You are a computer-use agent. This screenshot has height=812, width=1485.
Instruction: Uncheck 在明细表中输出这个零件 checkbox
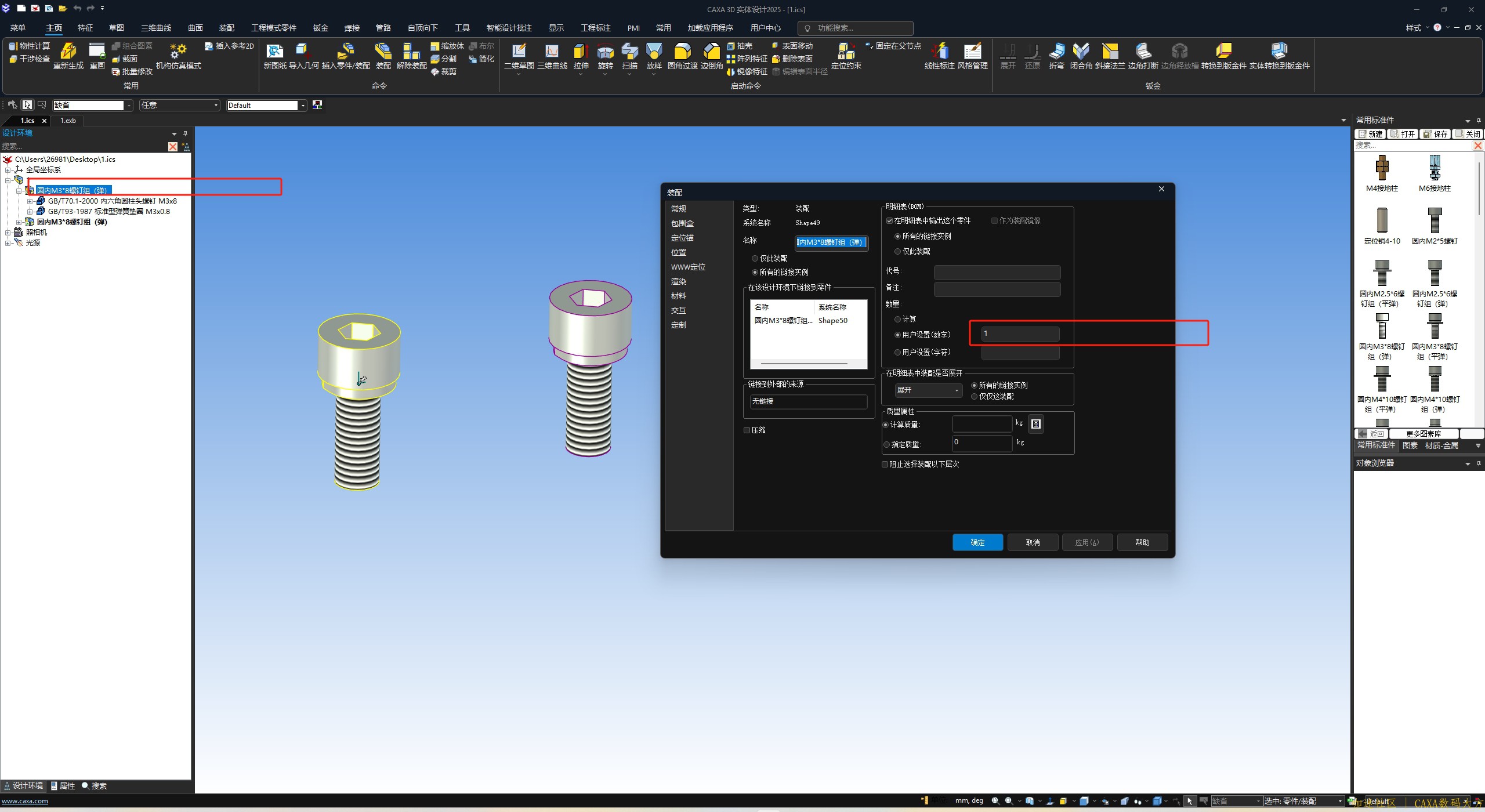tap(889, 220)
